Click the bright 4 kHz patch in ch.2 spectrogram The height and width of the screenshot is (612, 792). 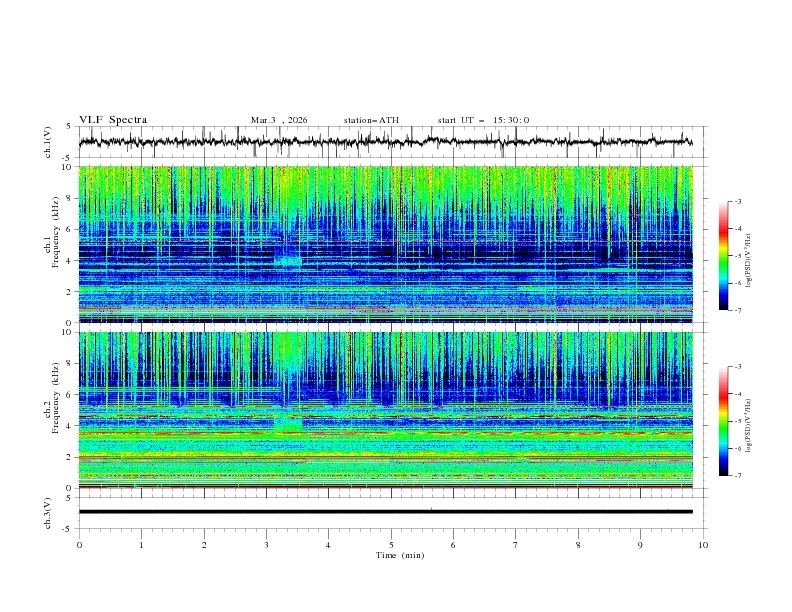coord(288,424)
